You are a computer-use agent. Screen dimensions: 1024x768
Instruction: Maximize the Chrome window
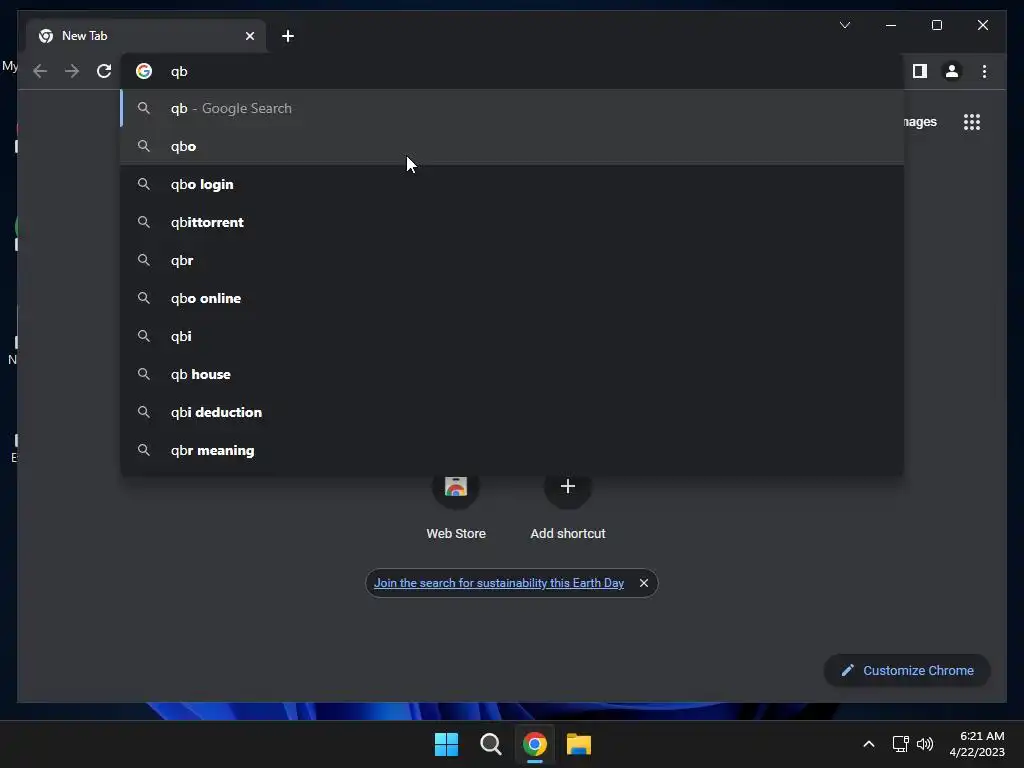pyautogui.click(x=936, y=25)
